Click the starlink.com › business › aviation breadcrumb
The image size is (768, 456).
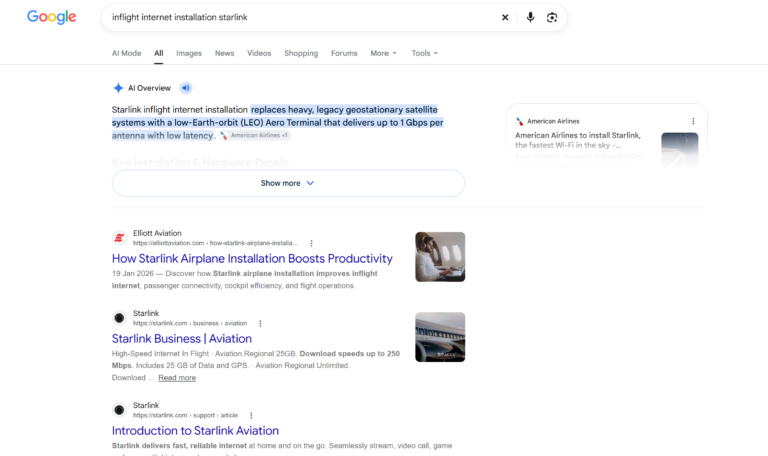point(190,323)
